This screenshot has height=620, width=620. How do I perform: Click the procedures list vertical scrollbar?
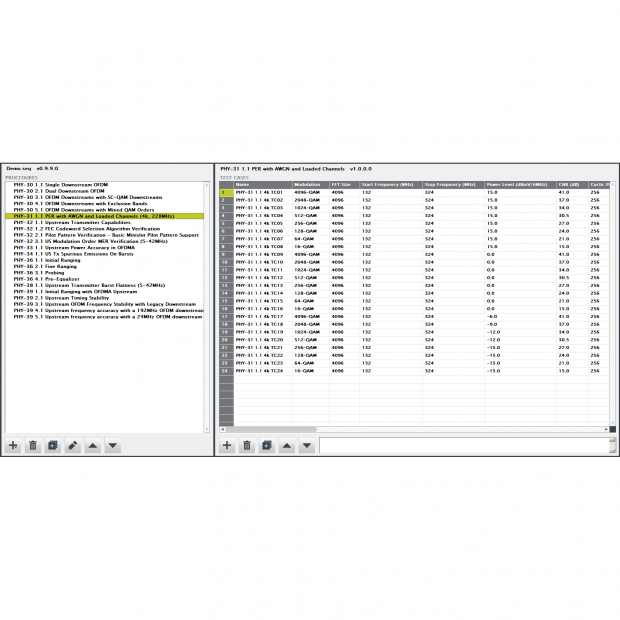[207, 300]
